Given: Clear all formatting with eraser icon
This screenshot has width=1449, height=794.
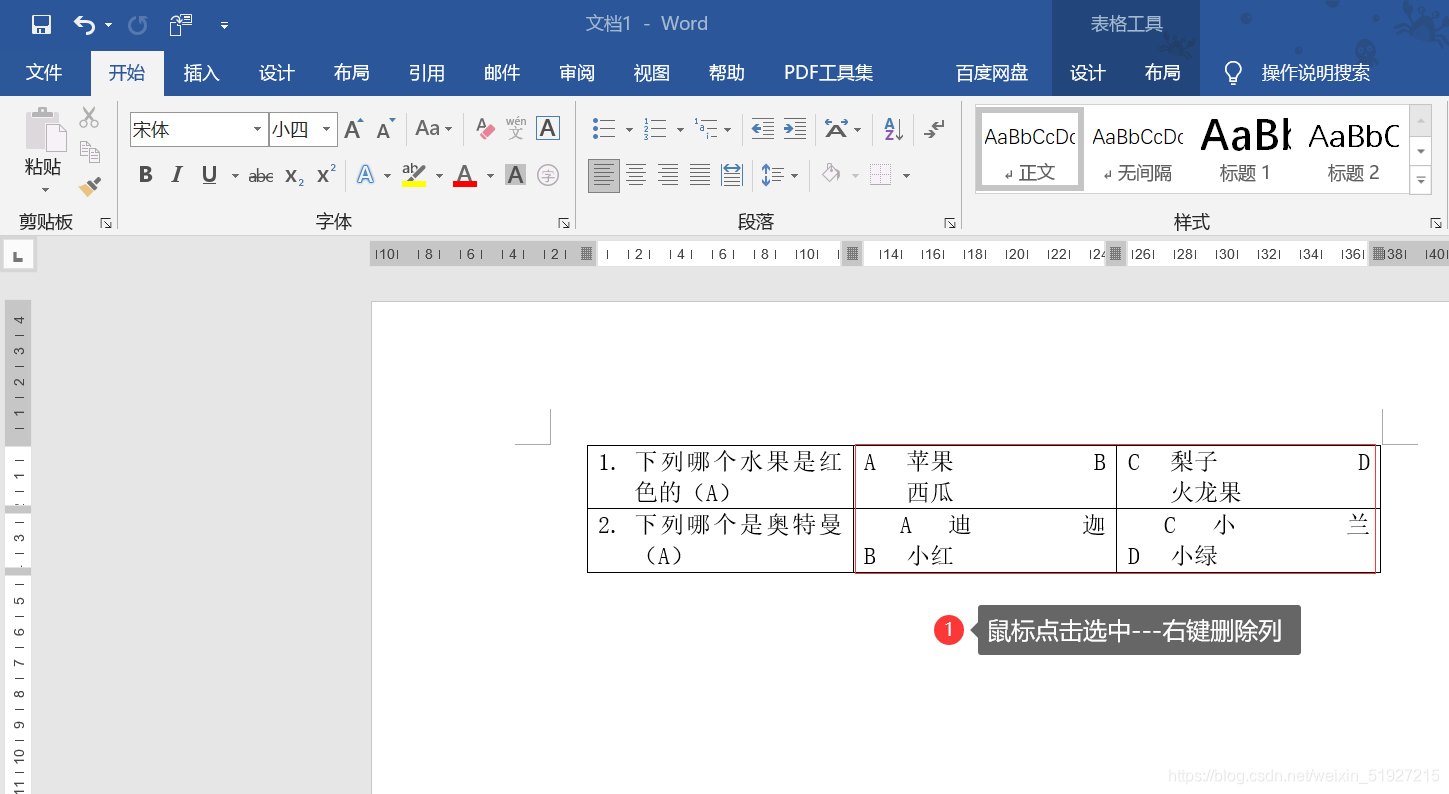Looking at the screenshot, I should click(485, 129).
